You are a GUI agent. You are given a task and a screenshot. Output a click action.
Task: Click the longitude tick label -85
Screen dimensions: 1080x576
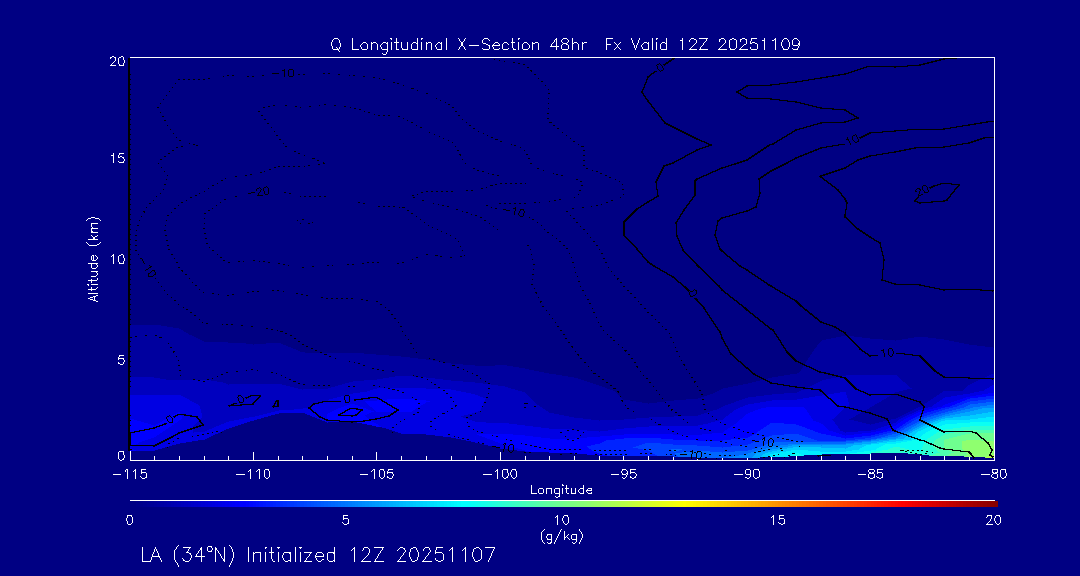click(870, 475)
